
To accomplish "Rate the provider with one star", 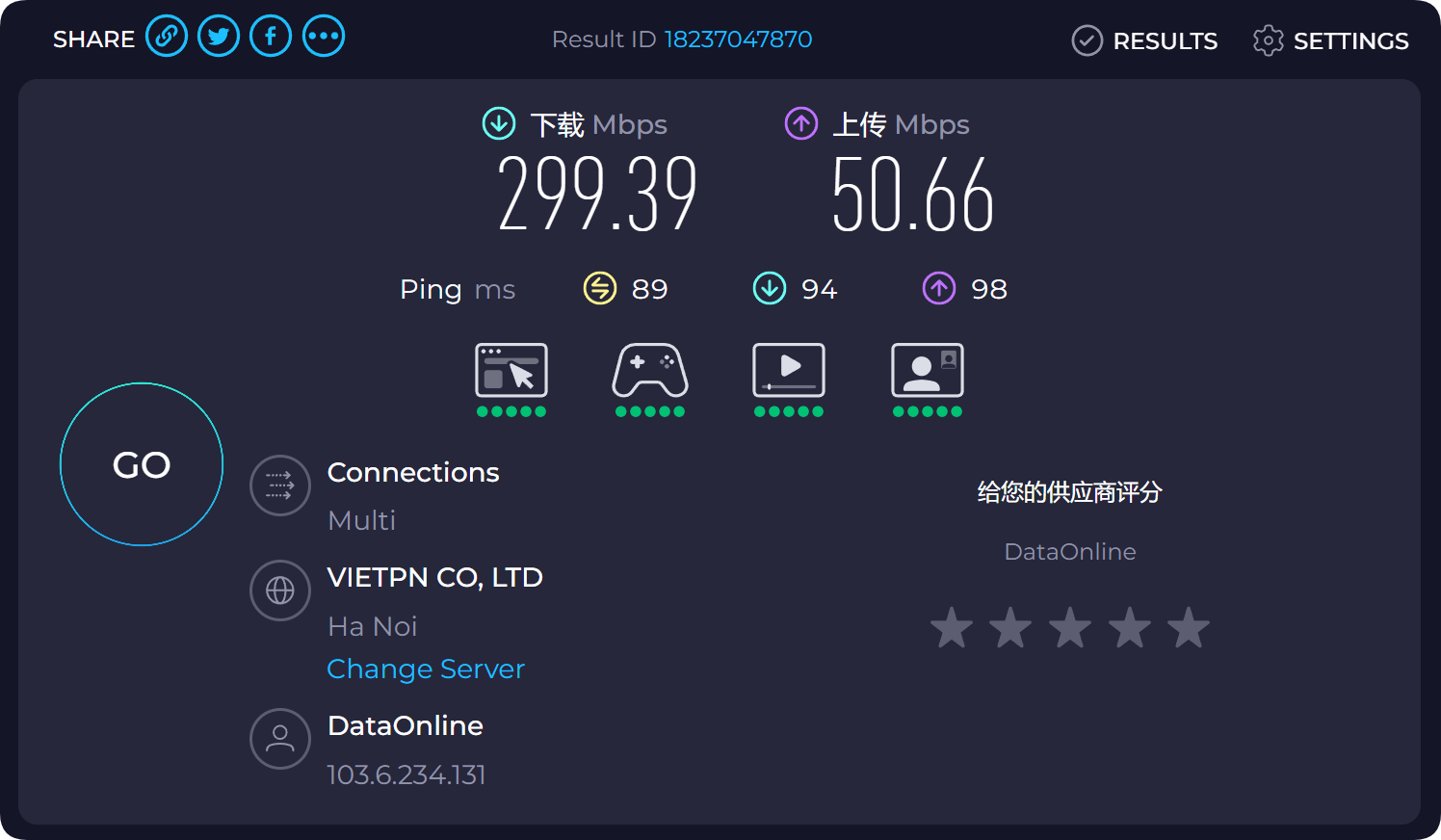I will tap(952, 628).
